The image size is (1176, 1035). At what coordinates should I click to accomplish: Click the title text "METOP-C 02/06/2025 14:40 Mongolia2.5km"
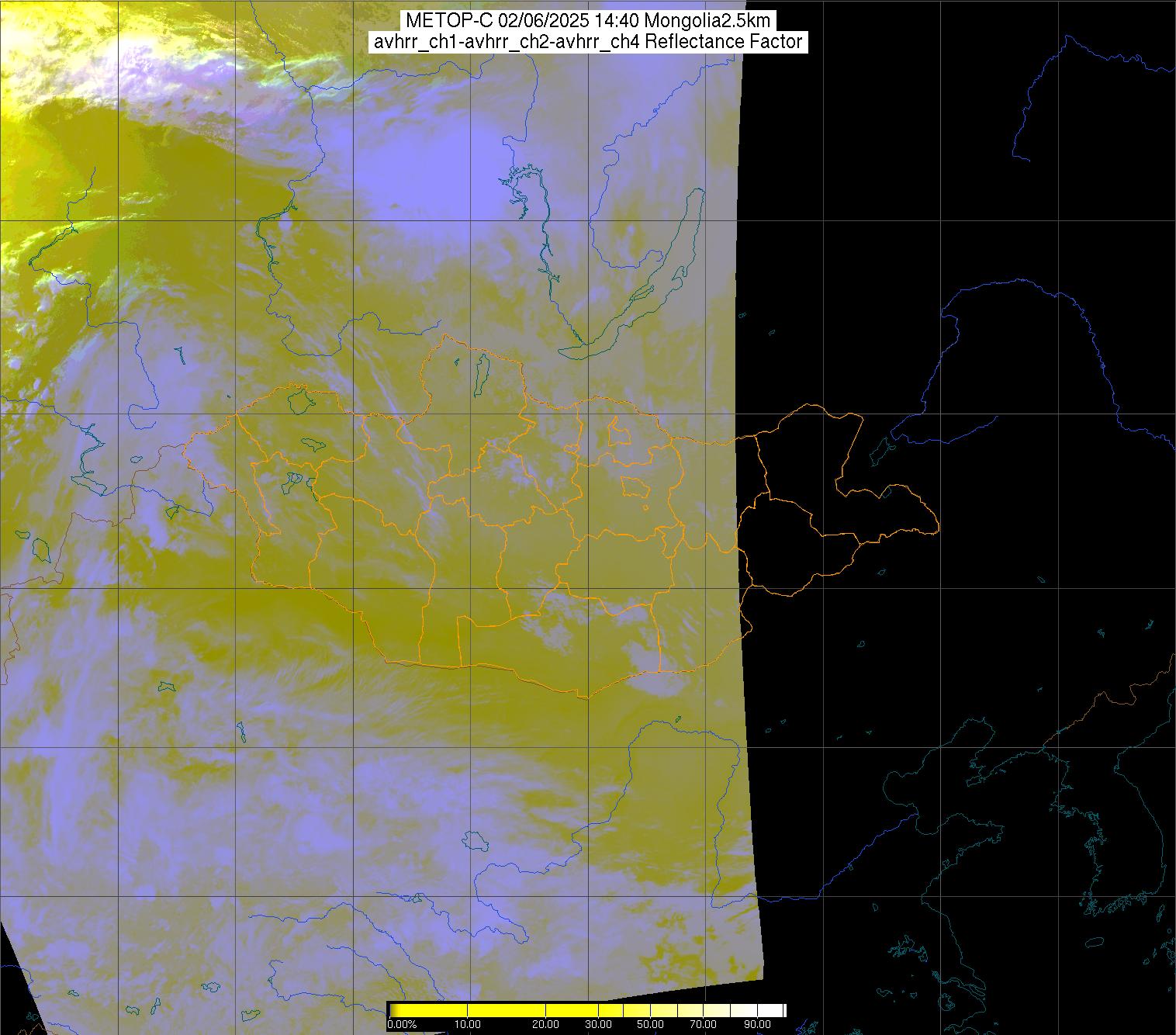(x=588, y=21)
